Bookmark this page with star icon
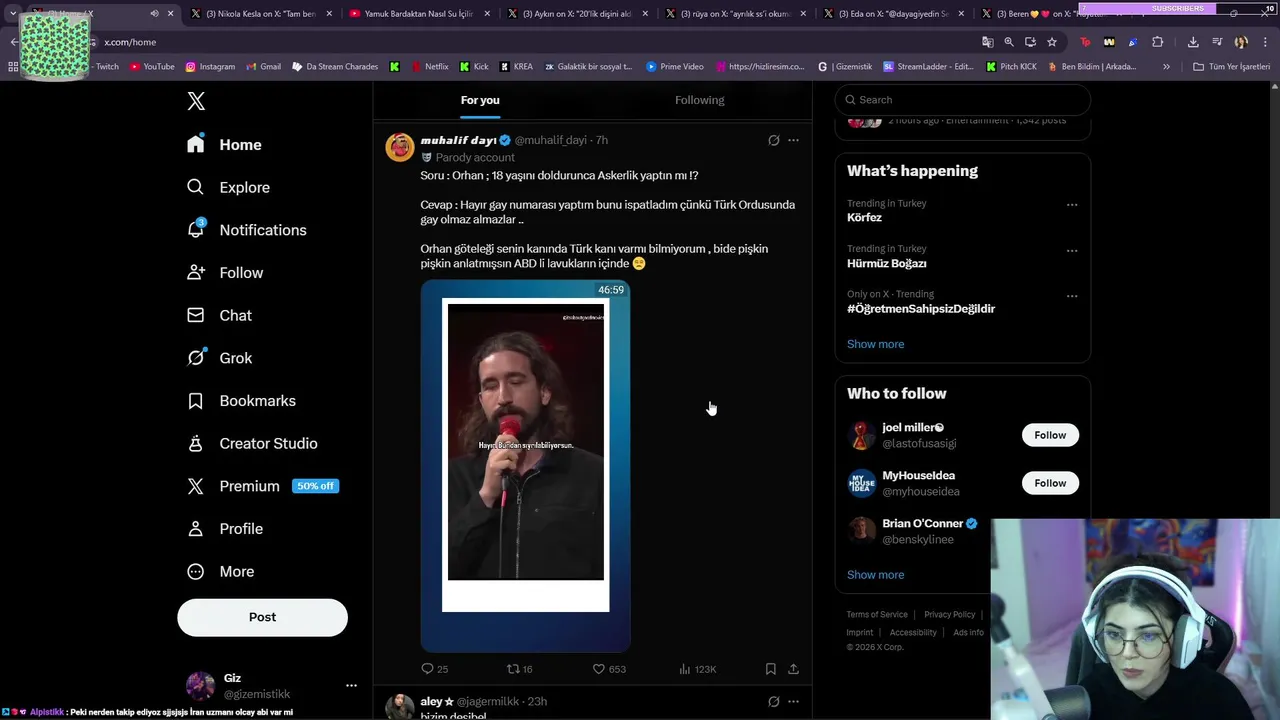This screenshot has width=1280, height=720. pyautogui.click(x=1052, y=42)
